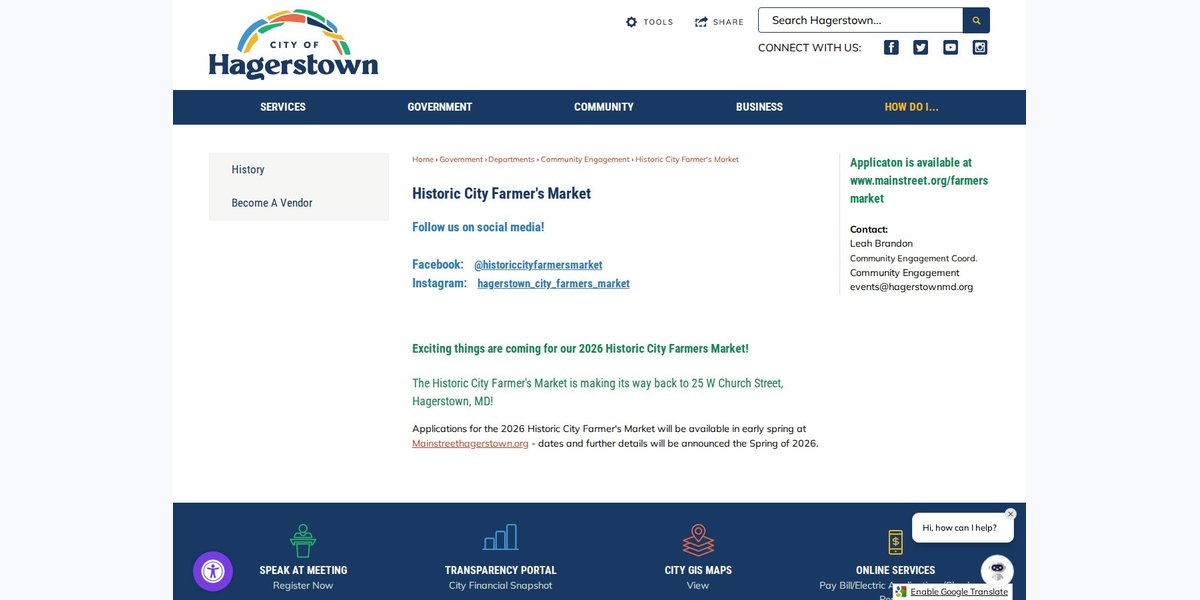
Task: Expand the How Do I... menu
Action: click(911, 107)
